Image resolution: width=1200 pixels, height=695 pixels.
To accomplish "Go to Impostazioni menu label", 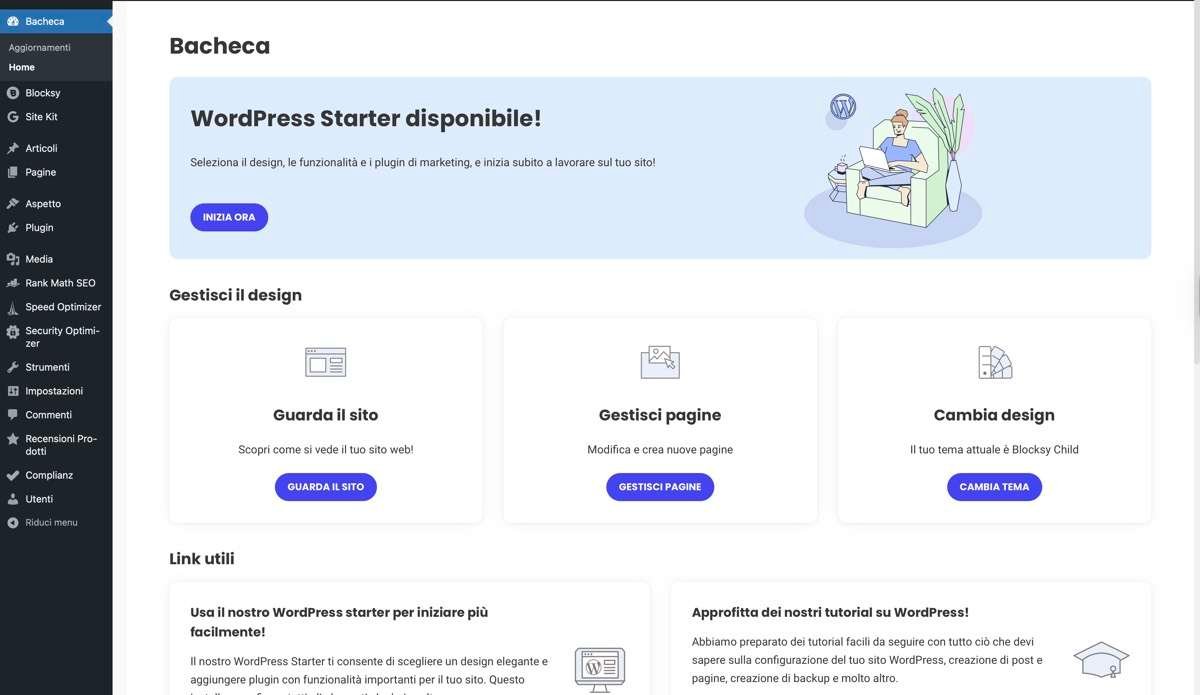I will 54,391.
